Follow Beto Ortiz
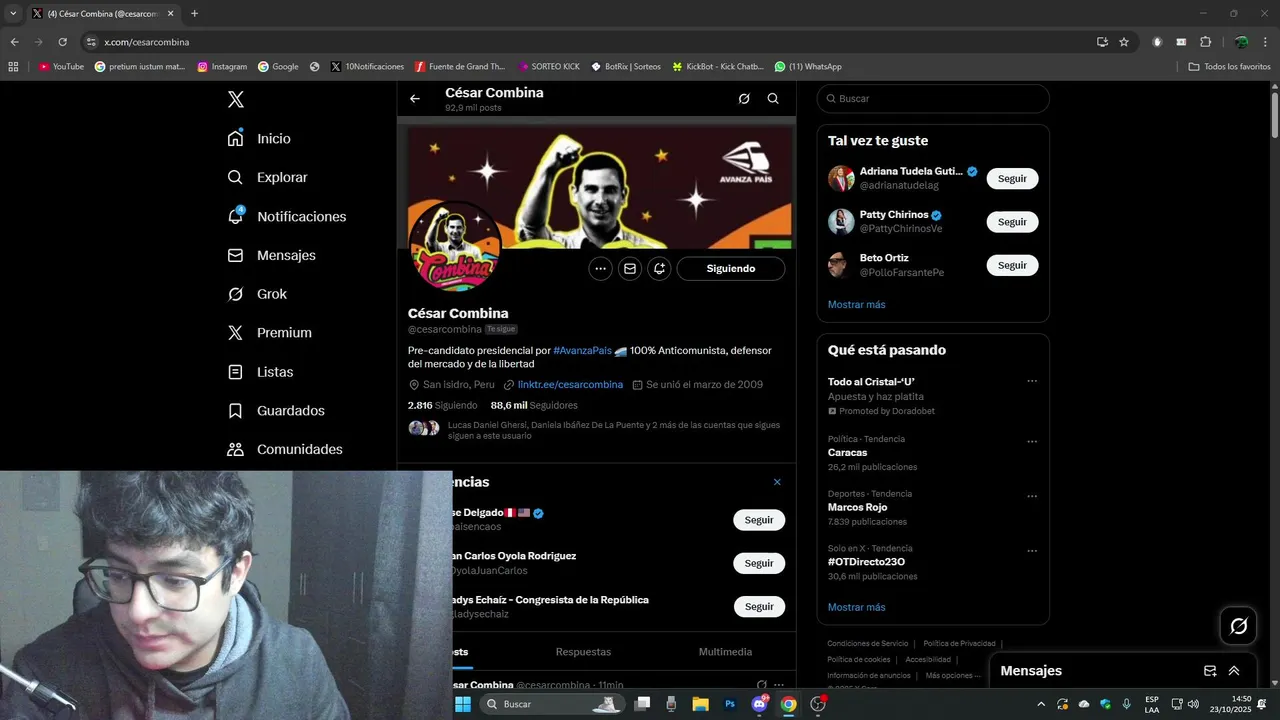The height and width of the screenshot is (720, 1280). point(1012,265)
